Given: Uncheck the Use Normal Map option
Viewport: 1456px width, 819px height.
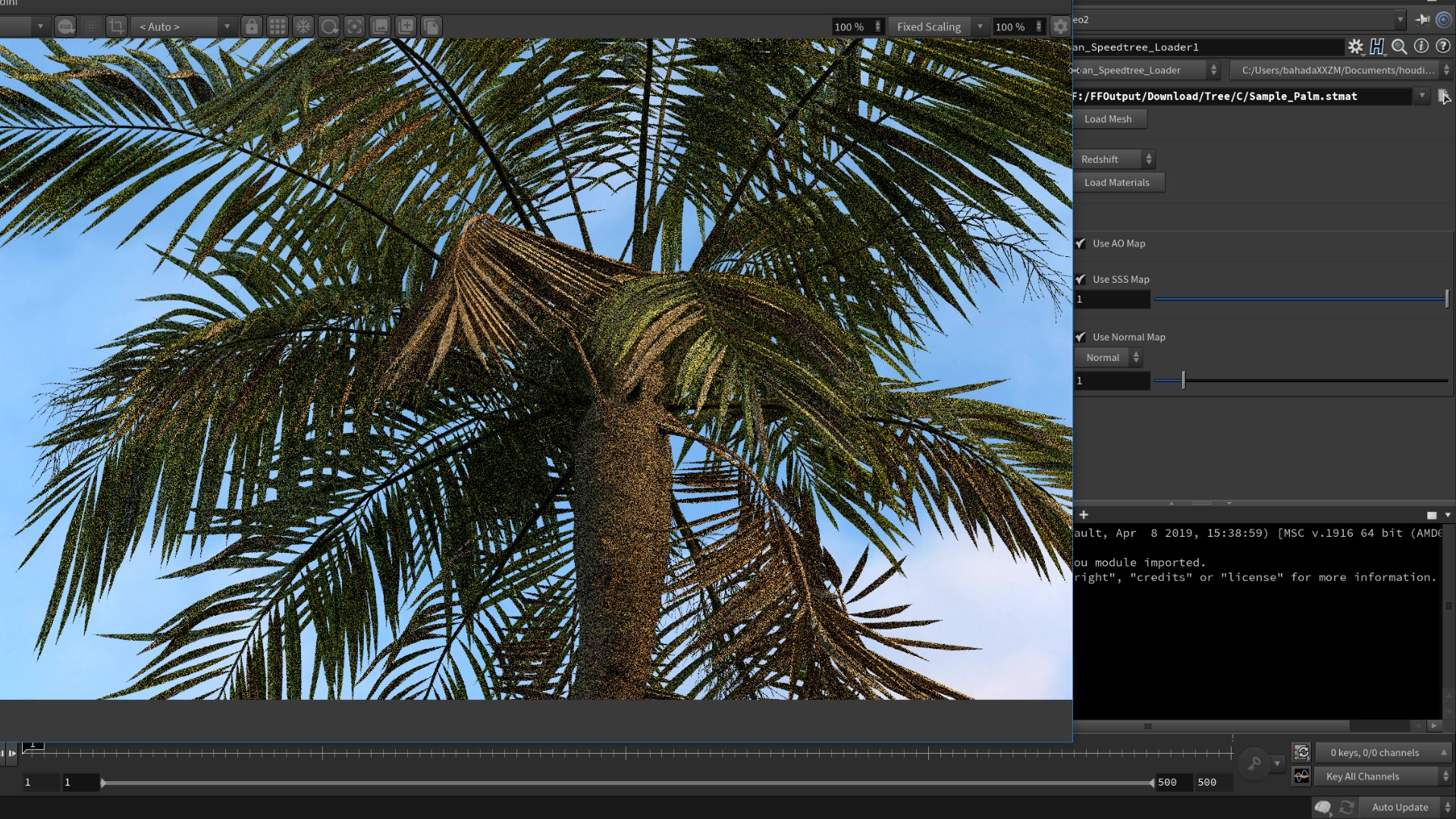Looking at the screenshot, I should click(1081, 337).
